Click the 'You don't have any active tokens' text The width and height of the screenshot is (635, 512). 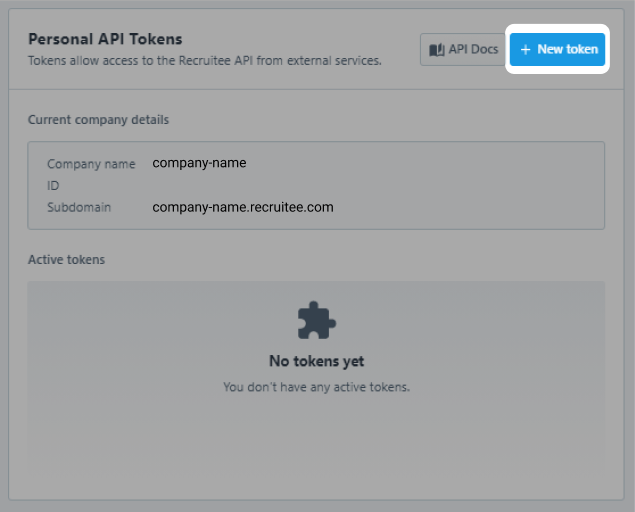pyautogui.click(x=316, y=386)
